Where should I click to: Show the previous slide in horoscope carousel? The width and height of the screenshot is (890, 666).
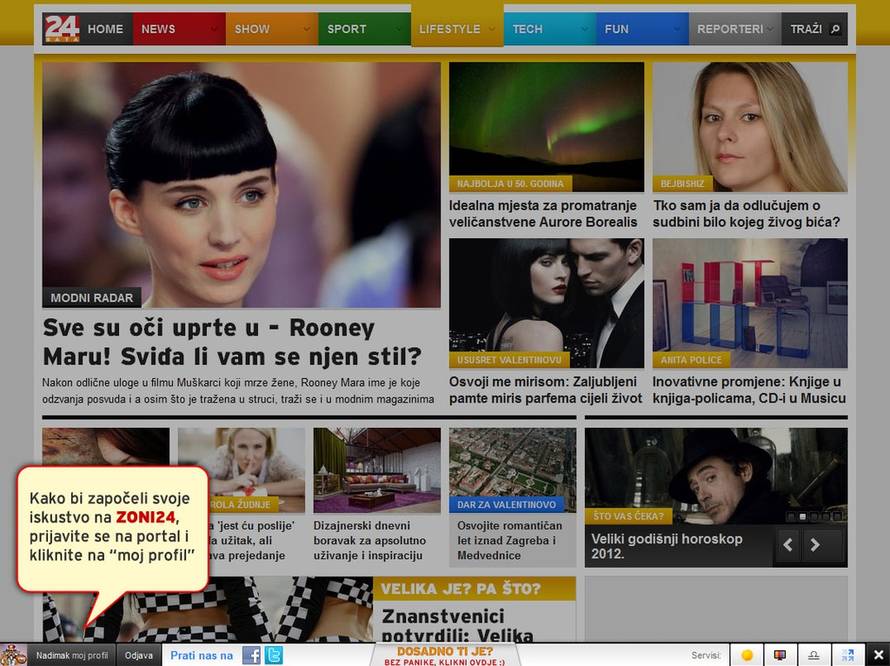click(x=788, y=545)
